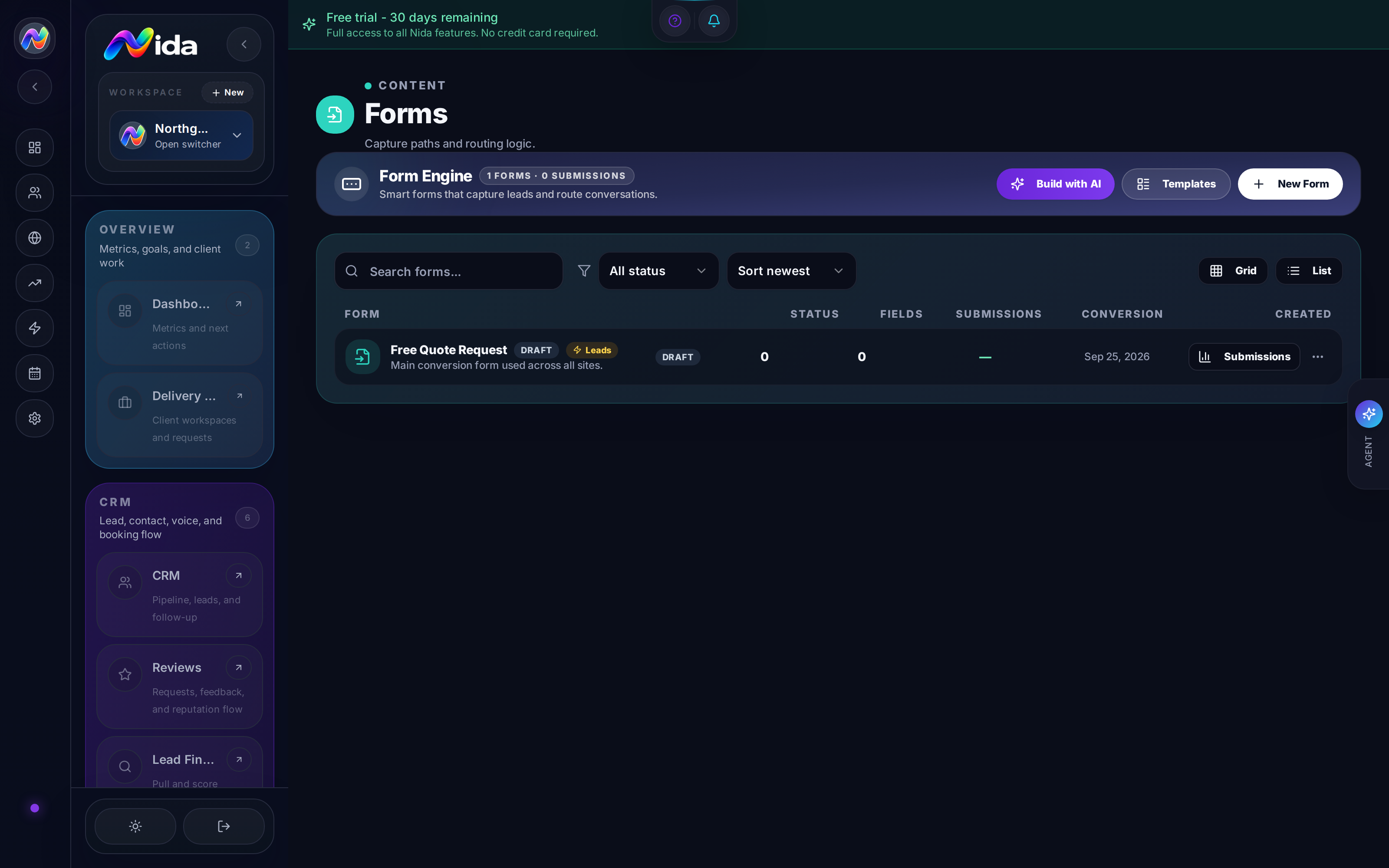Open the trending analytics icon
Screen dimensions: 1389x868
point(34,283)
